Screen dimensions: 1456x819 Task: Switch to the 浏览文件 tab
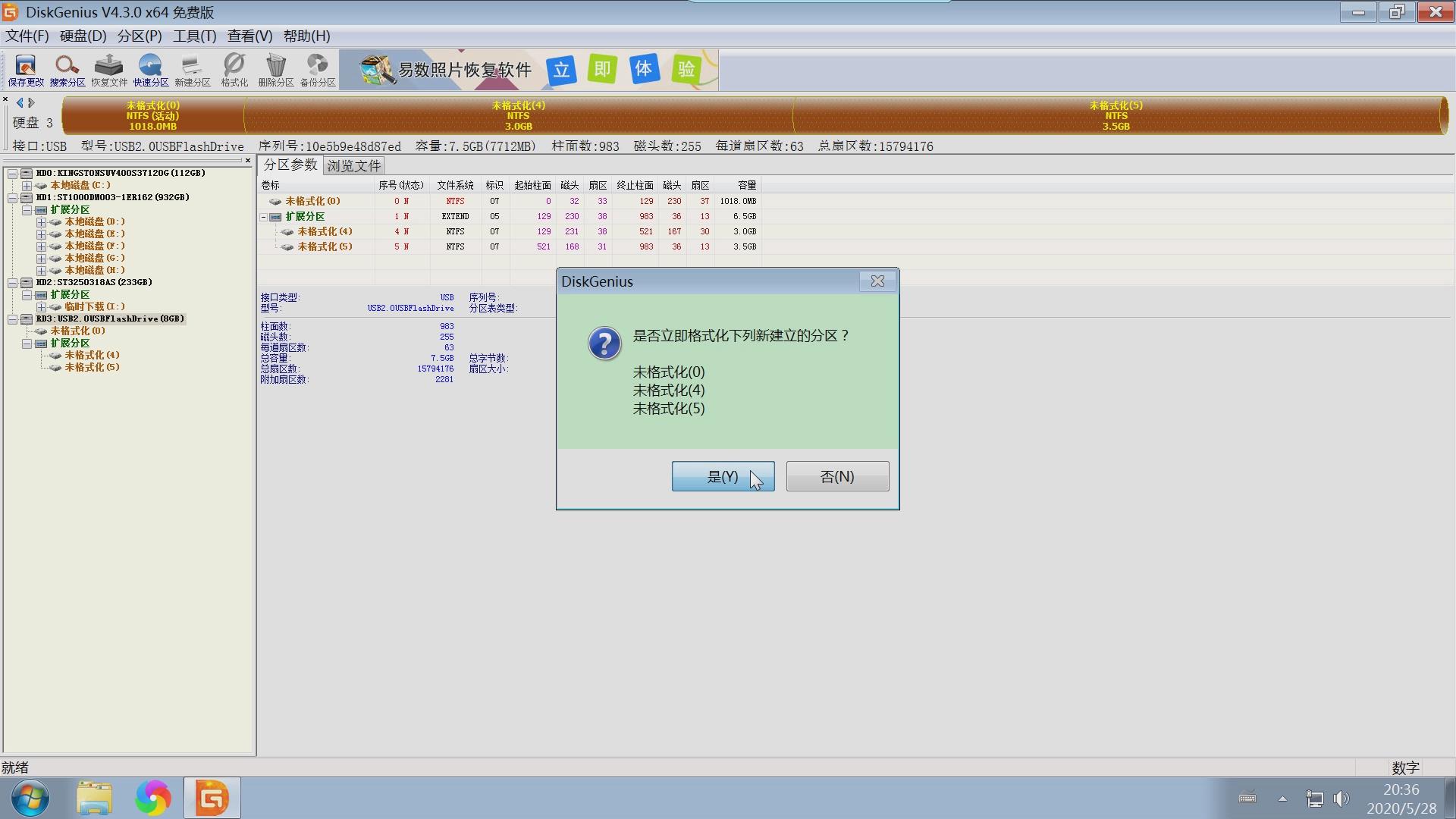(353, 165)
